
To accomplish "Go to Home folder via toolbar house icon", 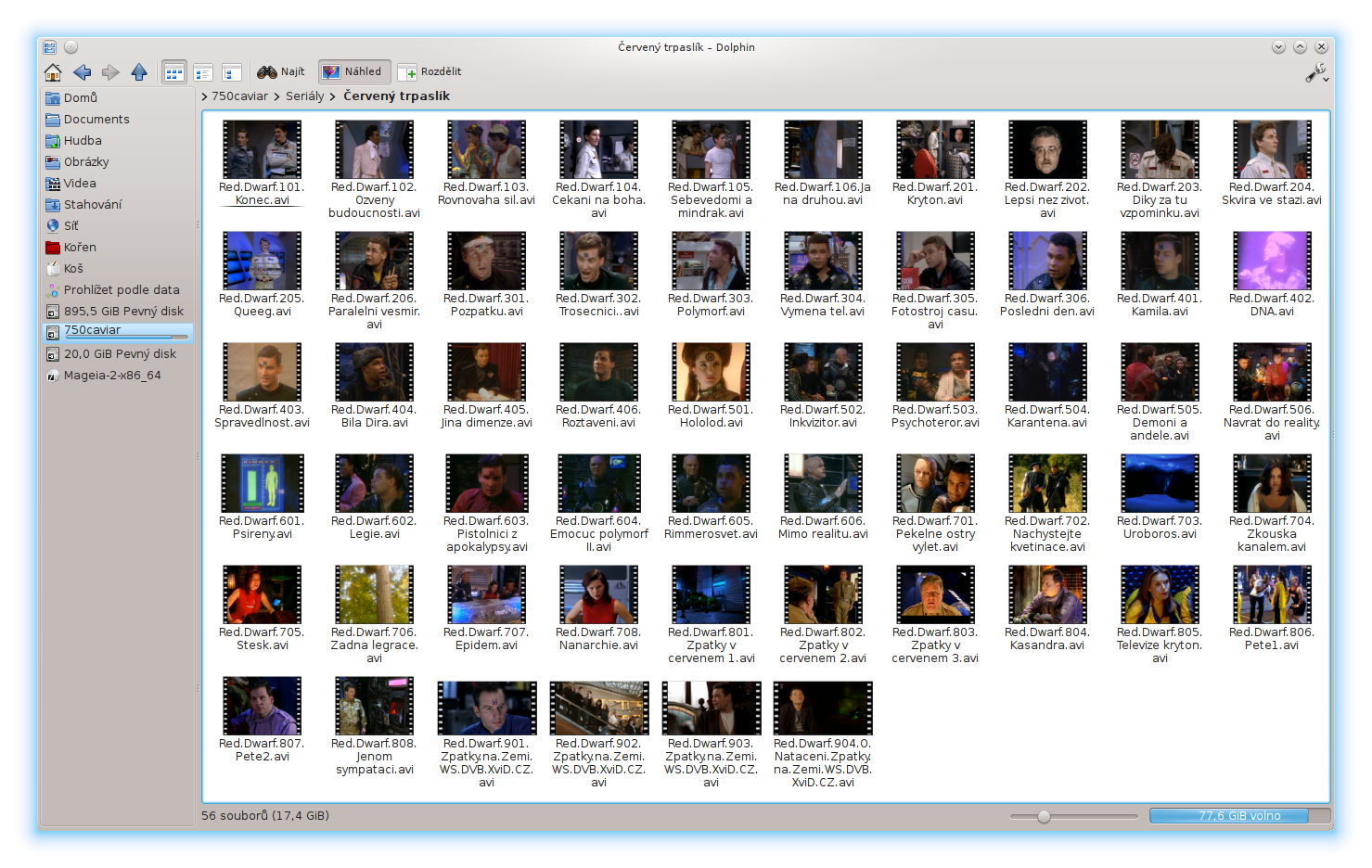I will coord(53,72).
